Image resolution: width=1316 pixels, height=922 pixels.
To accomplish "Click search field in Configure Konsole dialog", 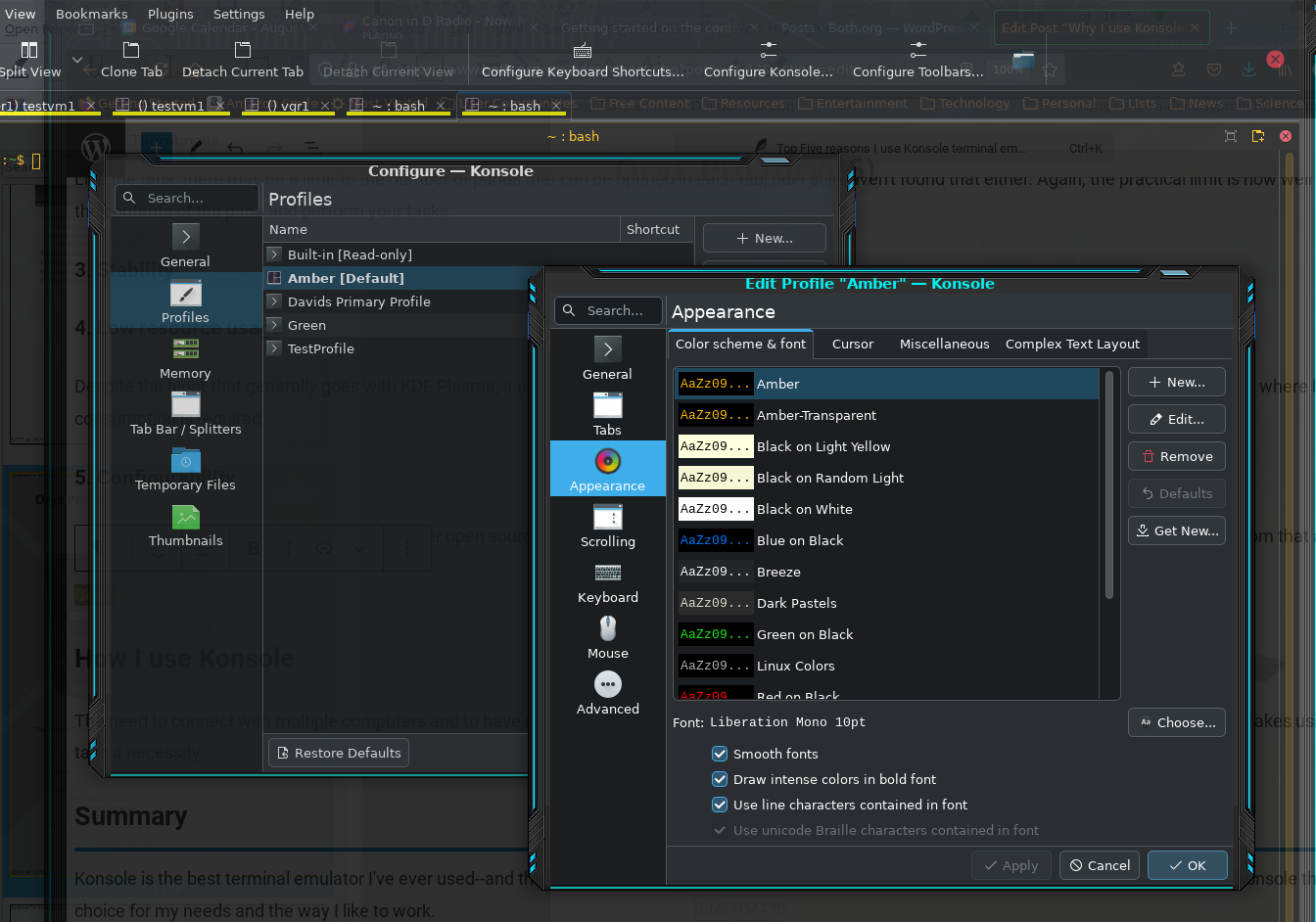I will coord(186,198).
